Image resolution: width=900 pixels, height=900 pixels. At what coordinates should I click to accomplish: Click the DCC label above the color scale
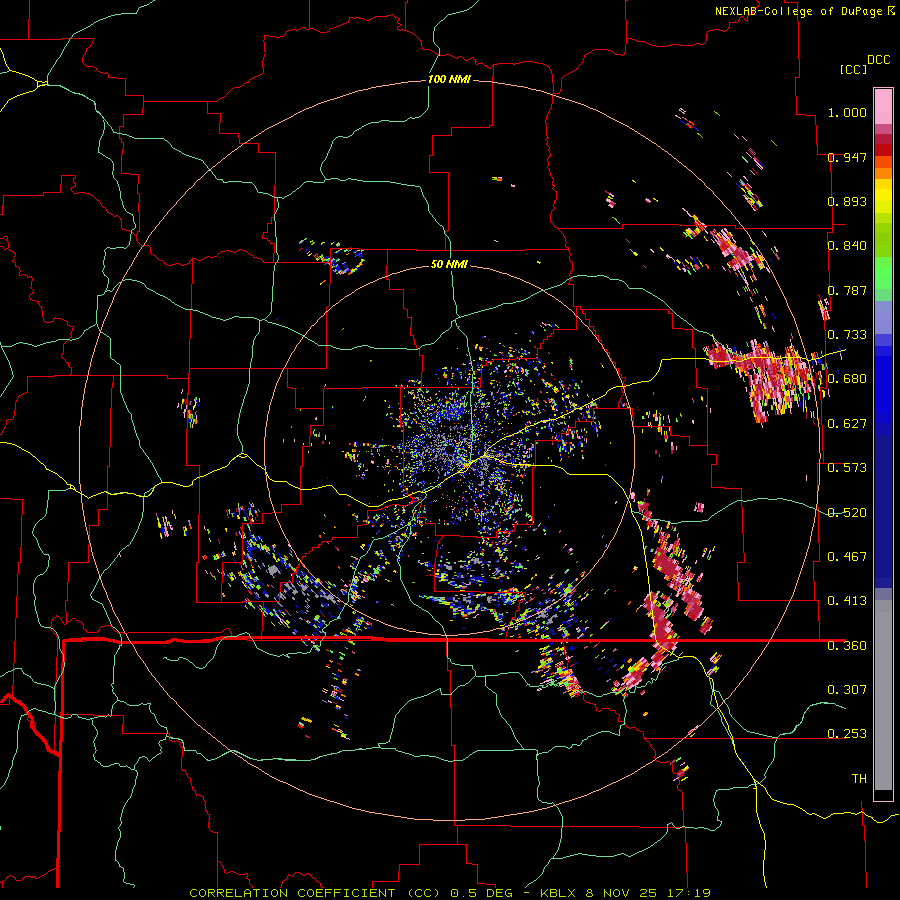[x=878, y=60]
